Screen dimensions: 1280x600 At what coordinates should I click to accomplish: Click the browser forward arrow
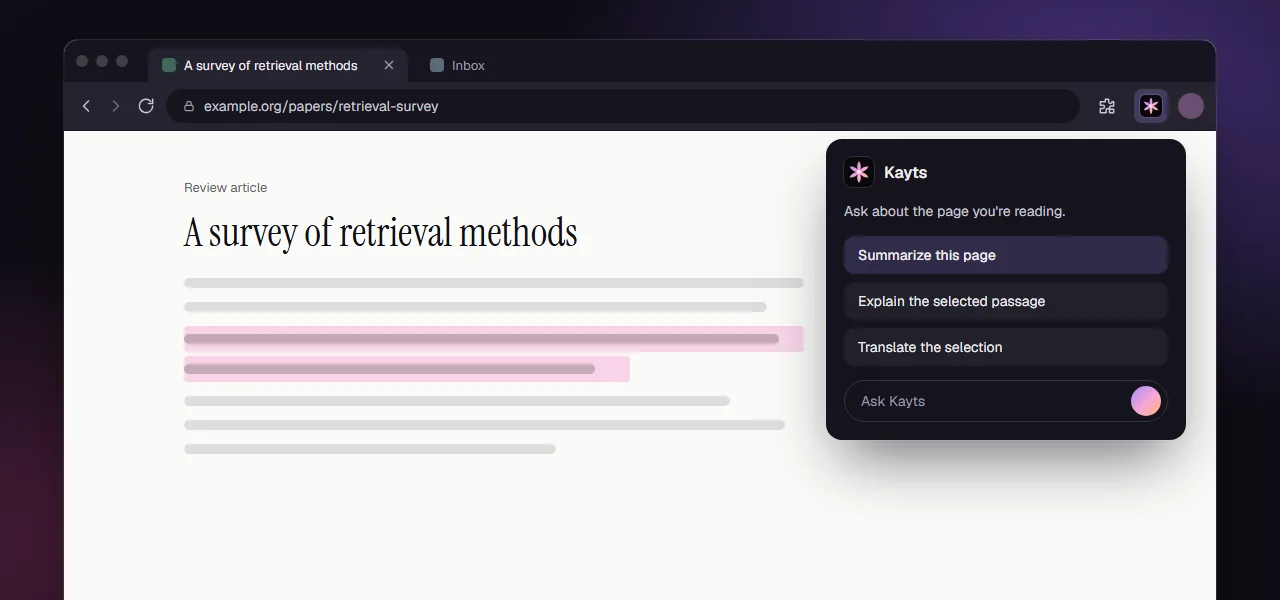tap(116, 106)
